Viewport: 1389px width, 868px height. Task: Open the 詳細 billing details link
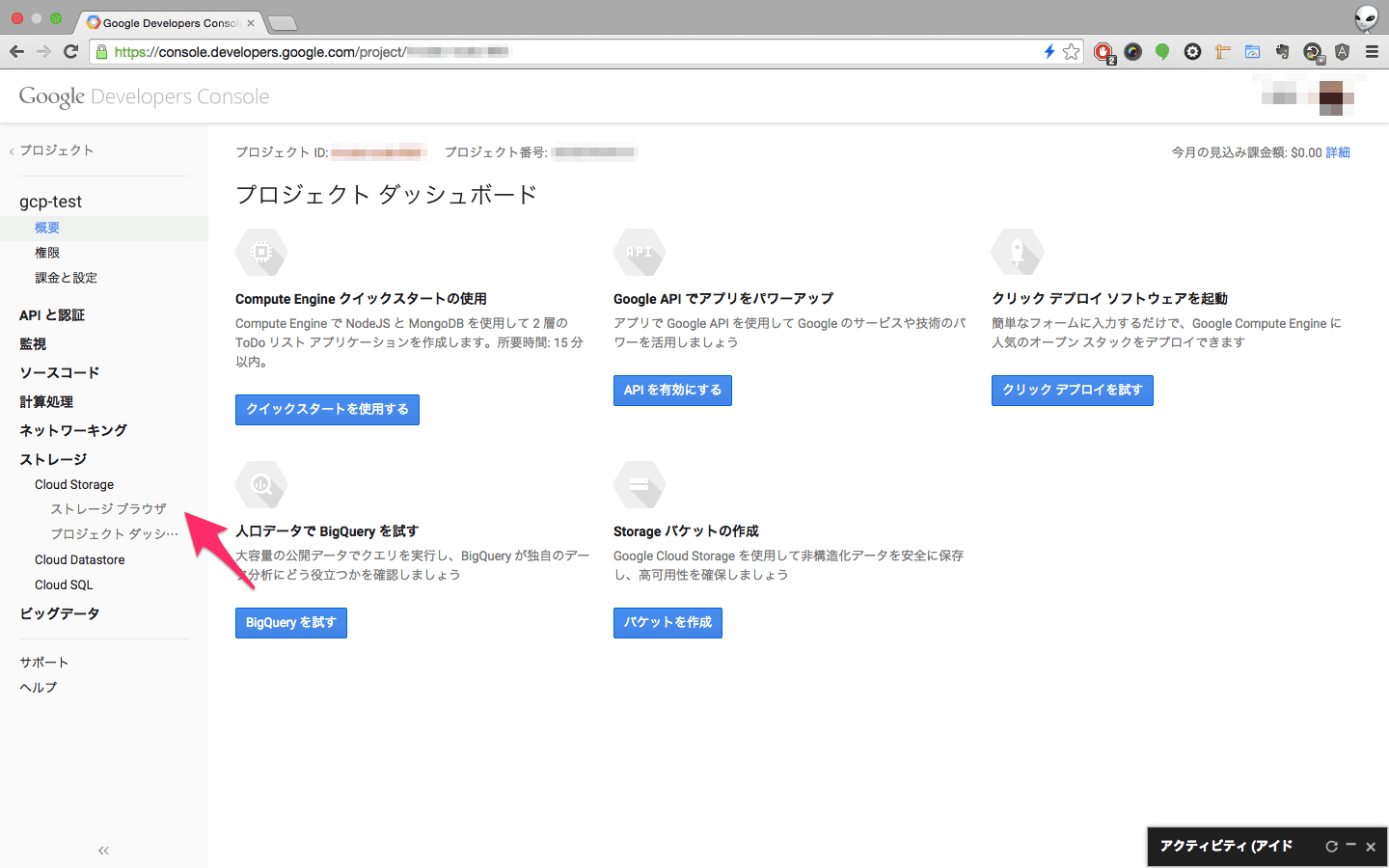tap(1338, 152)
